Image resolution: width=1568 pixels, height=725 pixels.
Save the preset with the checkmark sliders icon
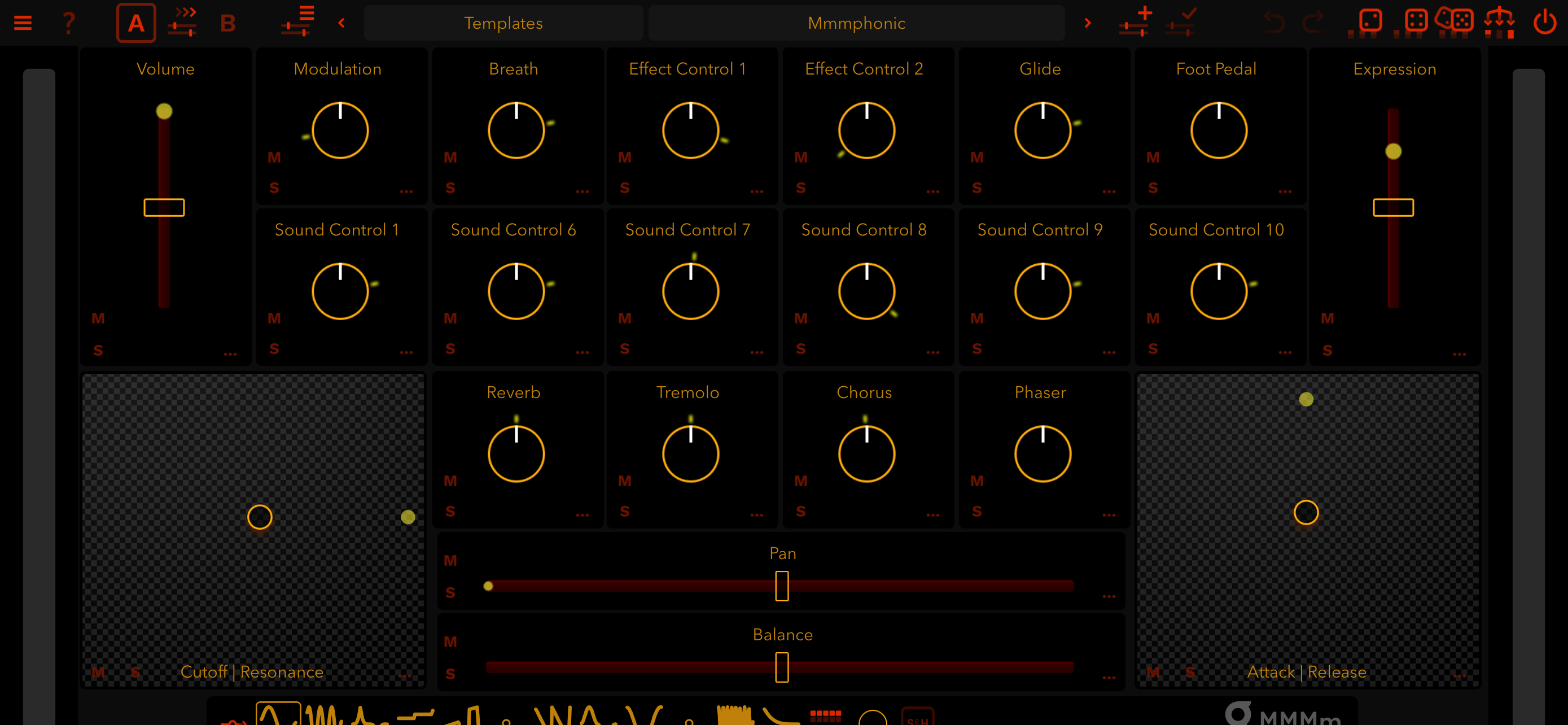click(1181, 22)
